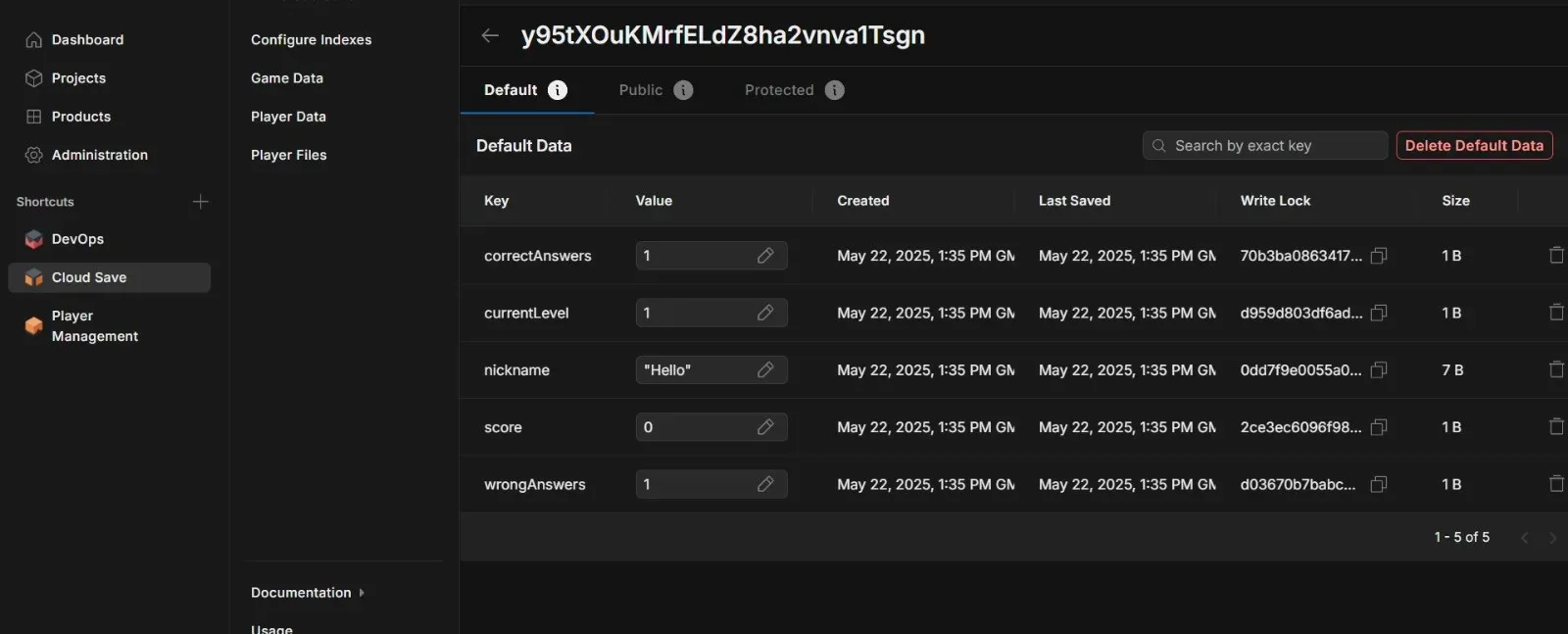
Task: Delete the correctAnswers row with trash icon
Action: [x=1556, y=256]
